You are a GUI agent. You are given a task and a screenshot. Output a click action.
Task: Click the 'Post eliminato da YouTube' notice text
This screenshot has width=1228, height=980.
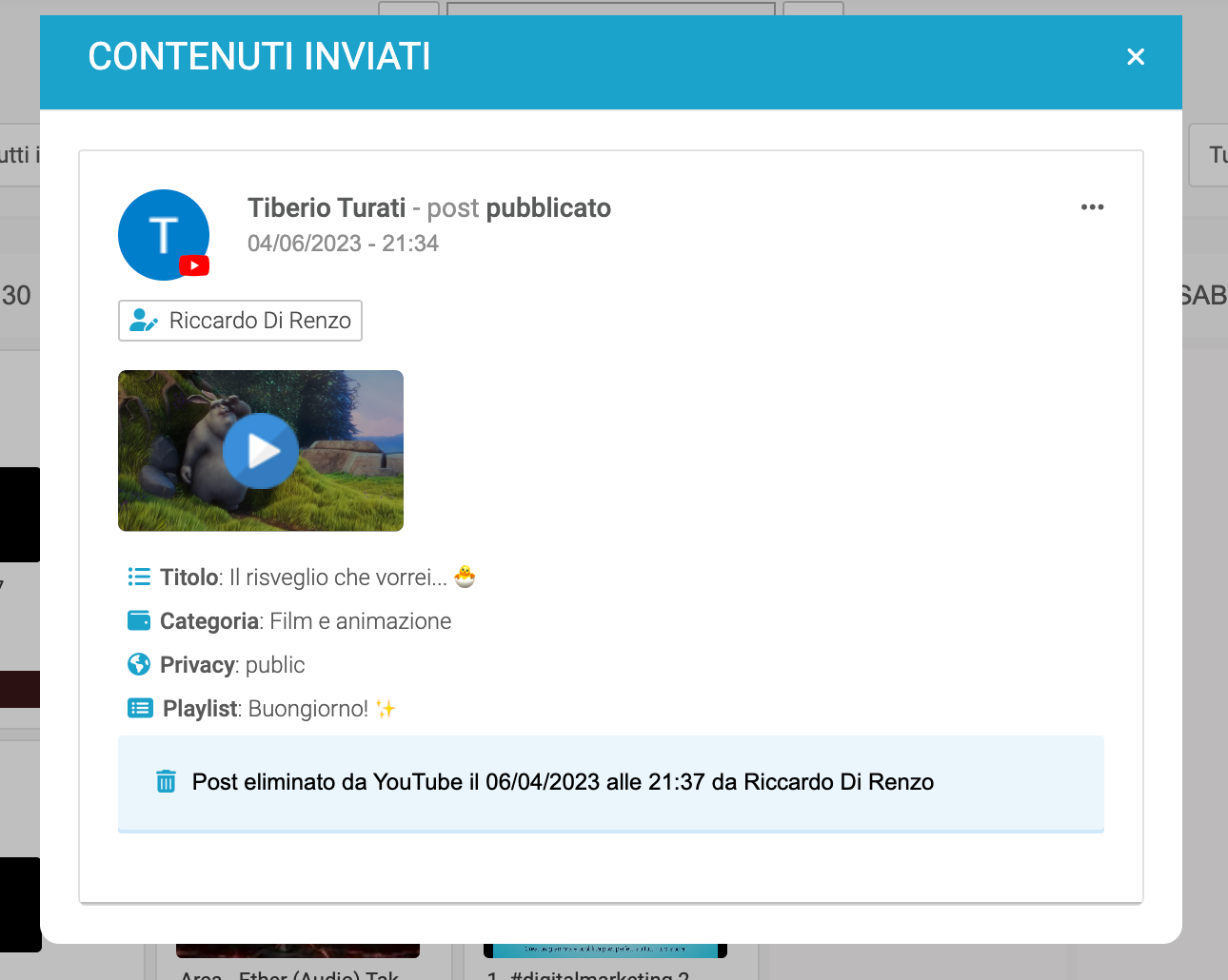pyautogui.click(x=562, y=782)
